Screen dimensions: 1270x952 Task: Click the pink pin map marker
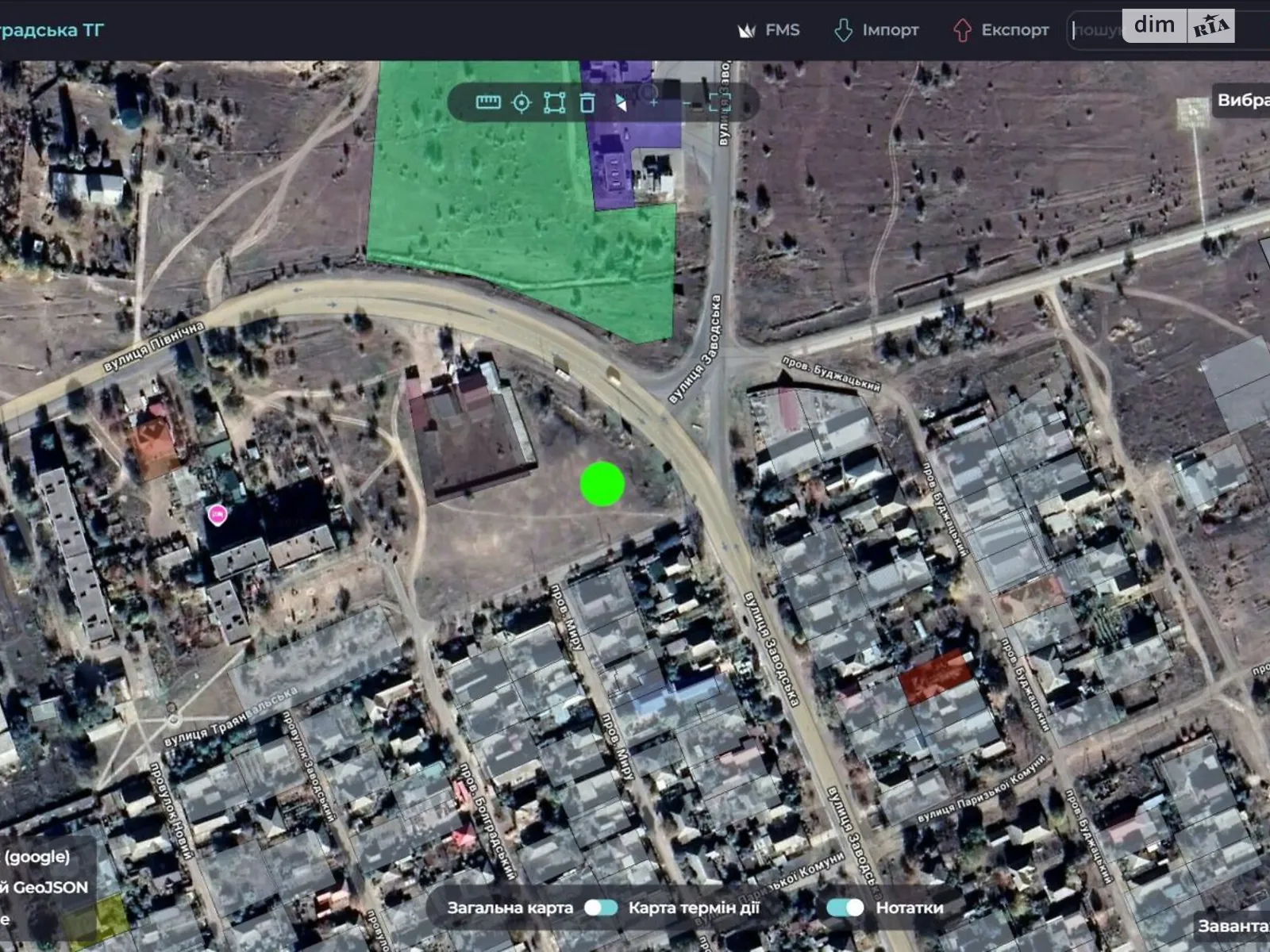pyautogui.click(x=217, y=515)
